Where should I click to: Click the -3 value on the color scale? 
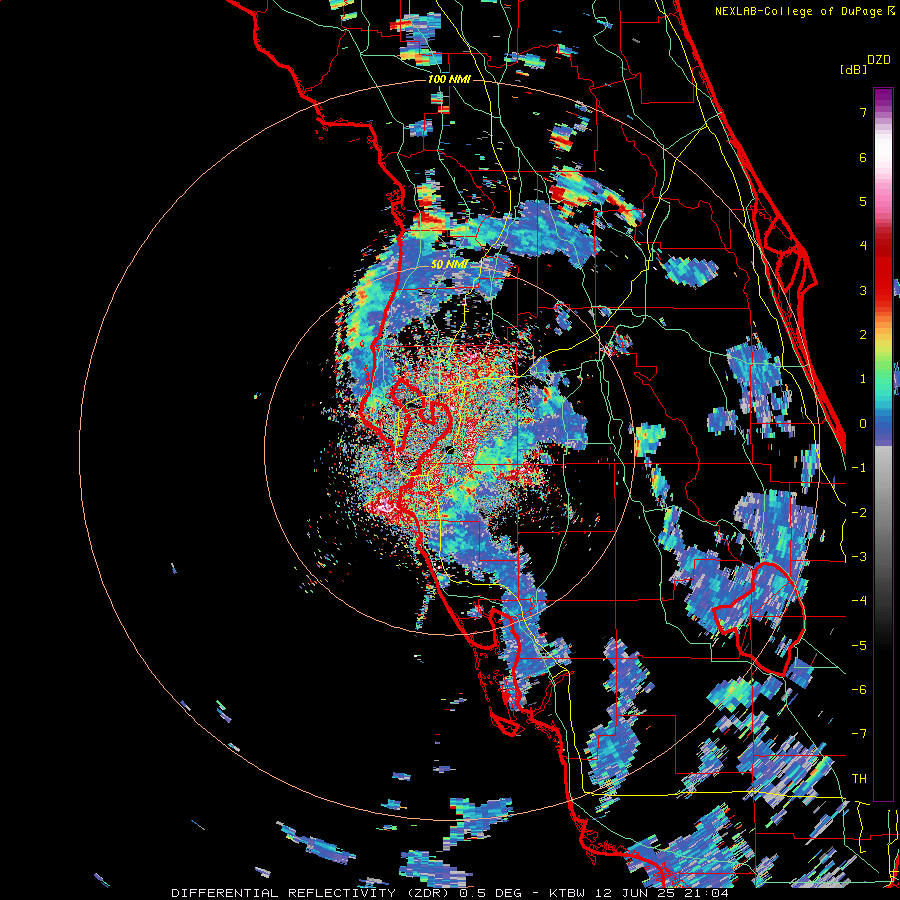coord(859,557)
